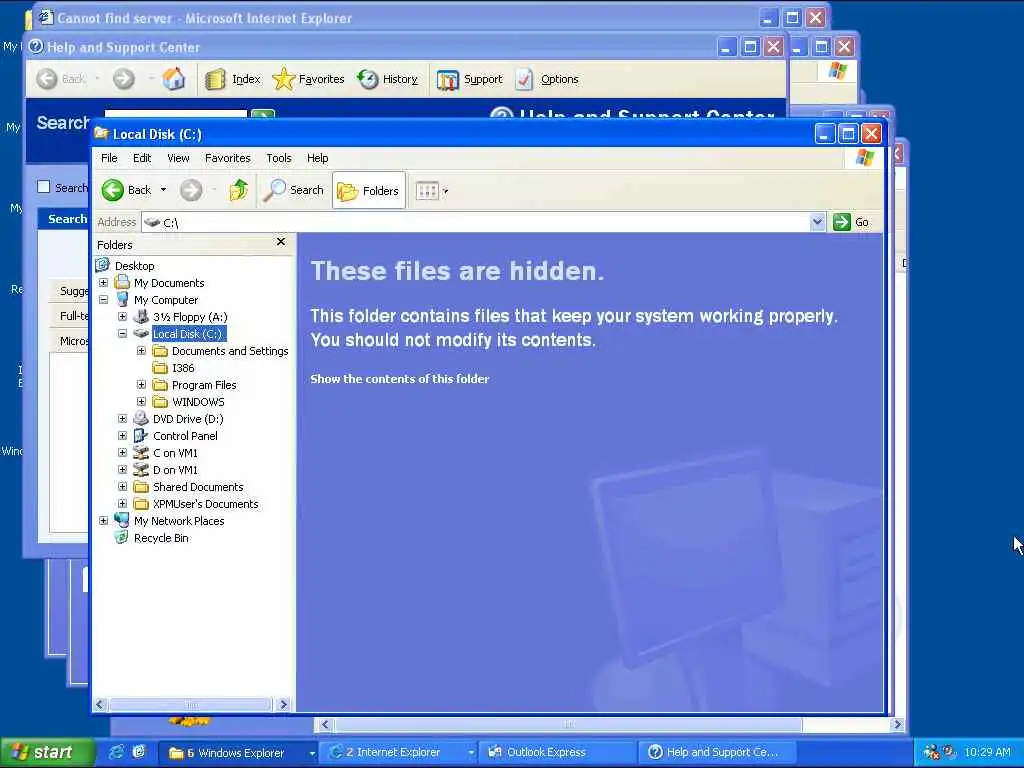
Task: Click the WINDOWS folder label in tree
Action: tap(198, 402)
